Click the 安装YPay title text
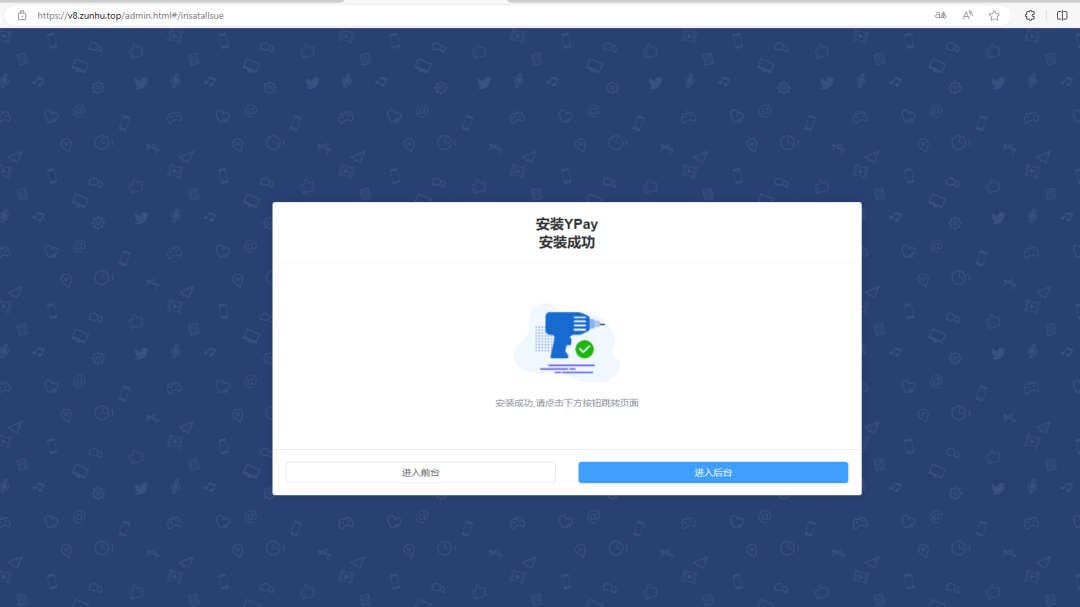Viewport: 1080px width, 607px height. click(x=567, y=224)
